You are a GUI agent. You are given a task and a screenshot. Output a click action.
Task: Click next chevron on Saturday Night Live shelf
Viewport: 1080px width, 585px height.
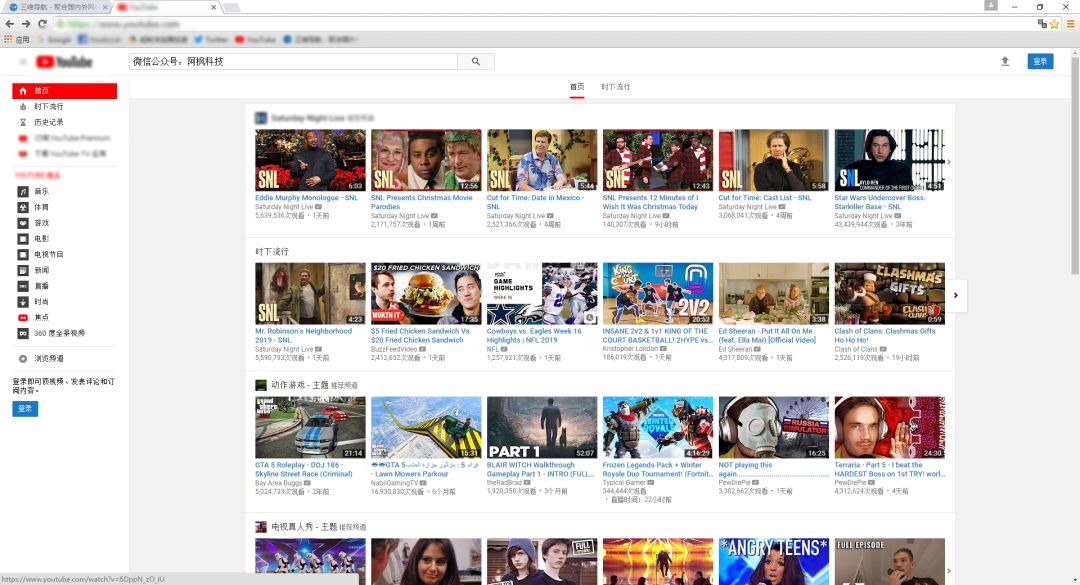point(949,163)
